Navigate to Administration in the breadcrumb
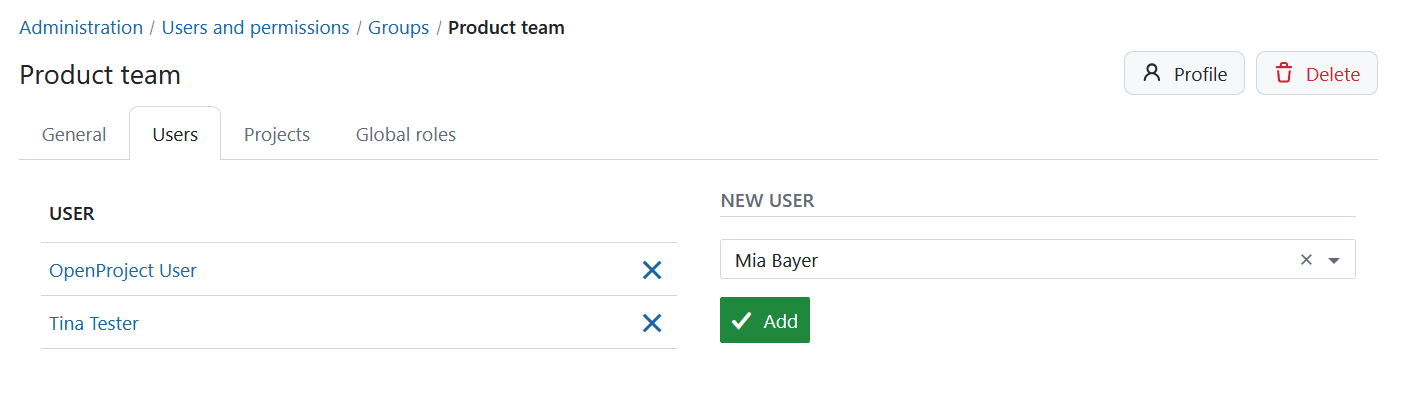The height and width of the screenshot is (418, 1402). pyautogui.click(x=81, y=28)
